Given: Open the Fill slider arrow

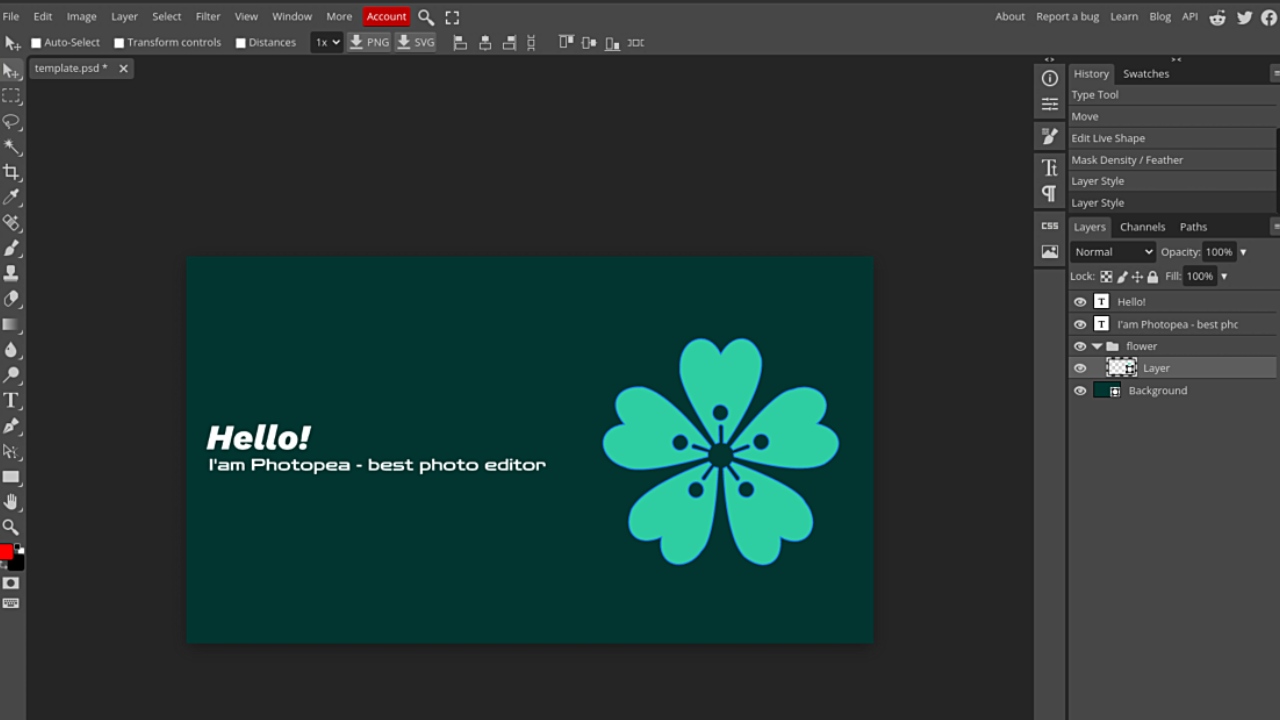Looking at the screenshot, I should coord(1223,276).
